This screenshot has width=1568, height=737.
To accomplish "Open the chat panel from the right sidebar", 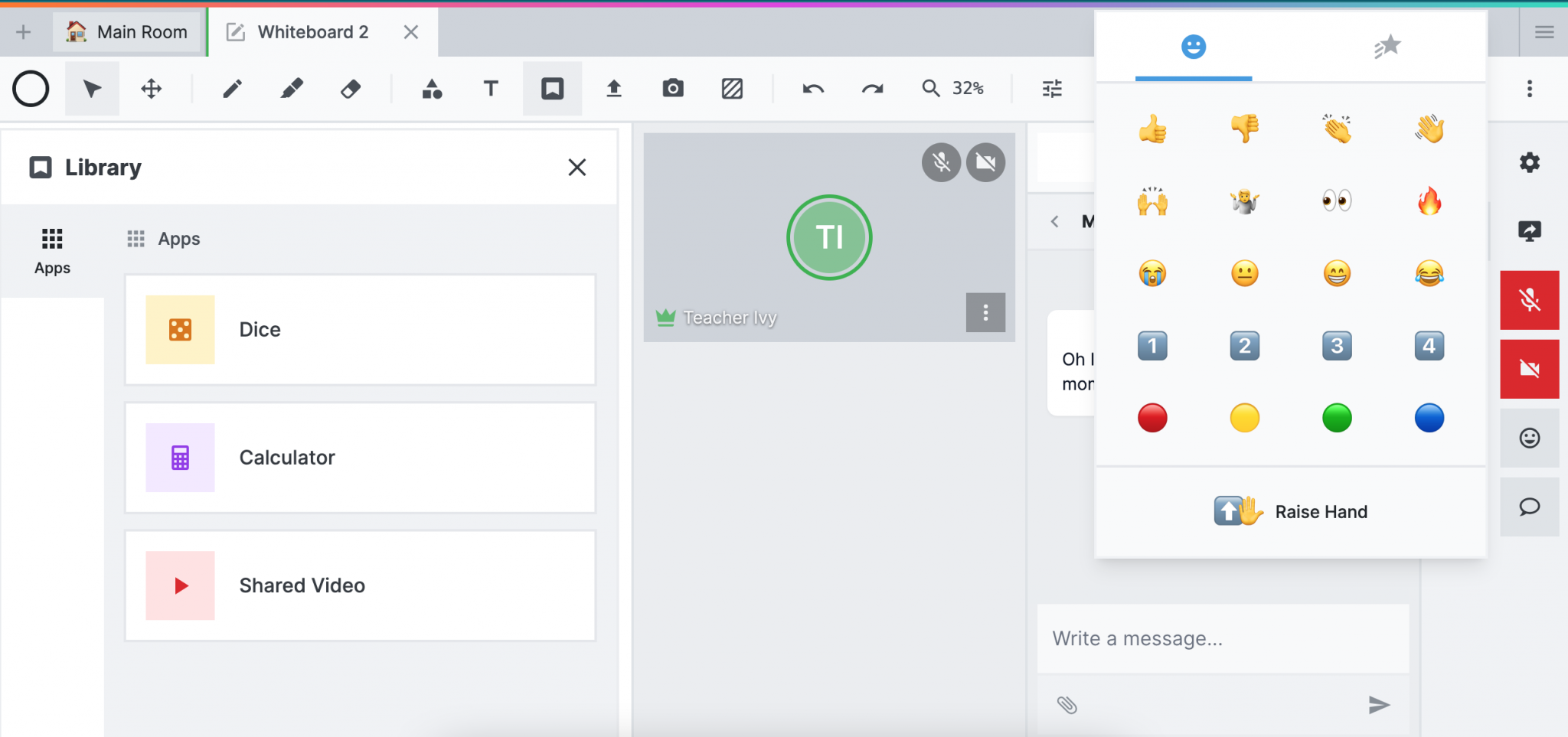I will click(x=1529, y=506).
